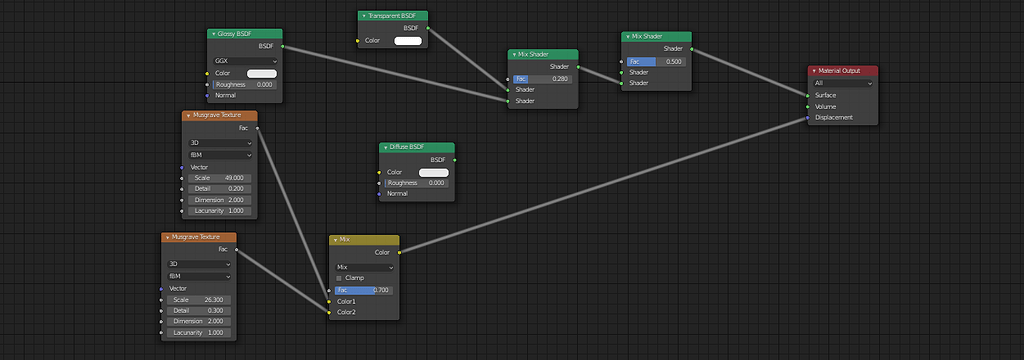Click the Diffuse BSDF Color swatch
1024x360 pixels.
(x=434, y=172)
